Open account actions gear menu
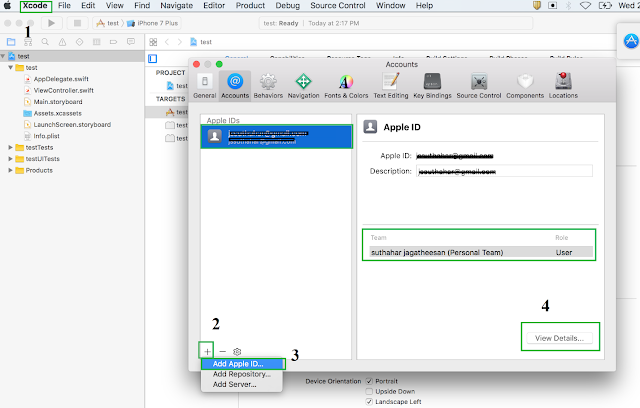The height and width of the screenshot is (408, 640). coord(237,351)
